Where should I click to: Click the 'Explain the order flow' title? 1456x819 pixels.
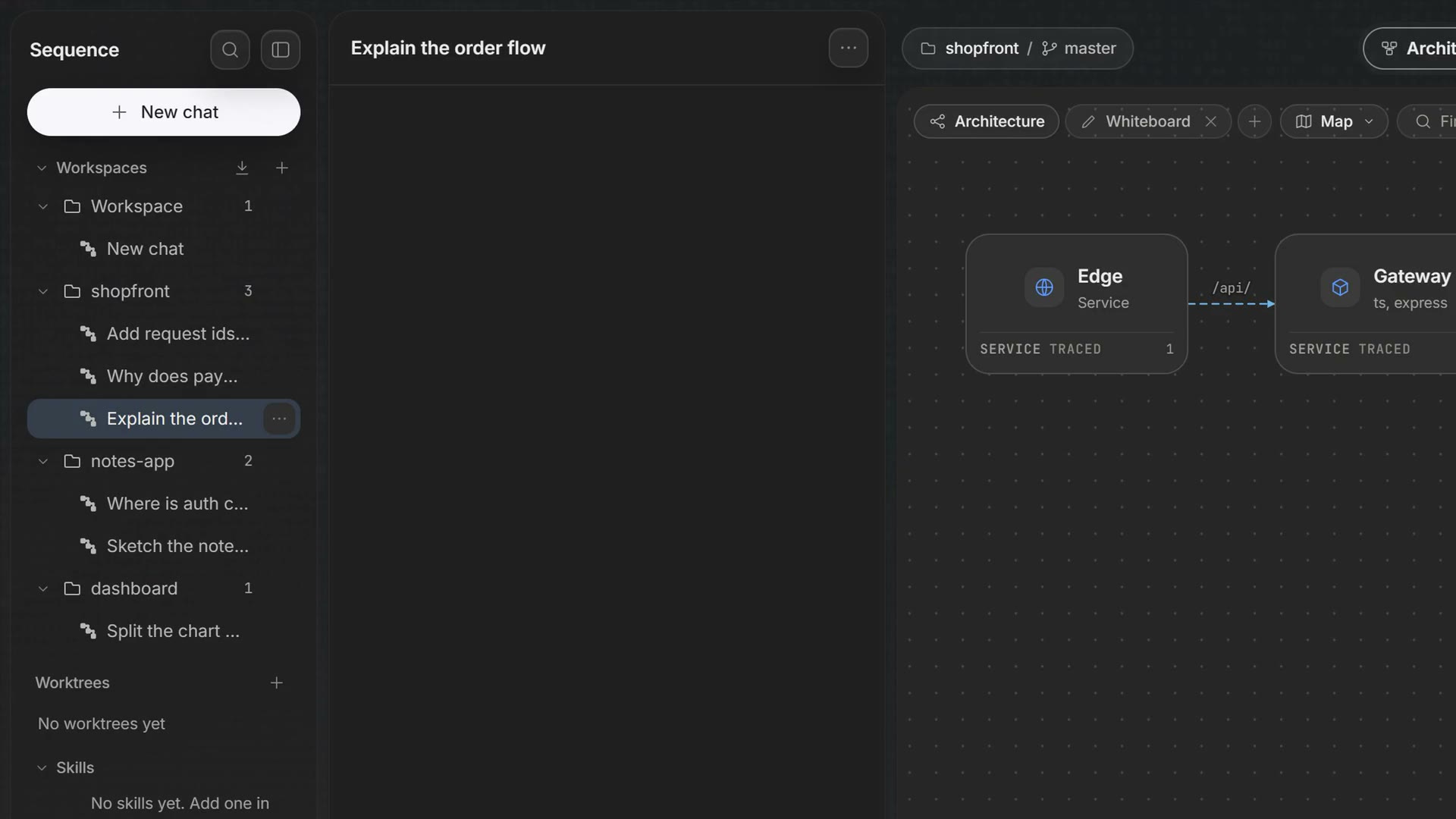coord(448,48)
